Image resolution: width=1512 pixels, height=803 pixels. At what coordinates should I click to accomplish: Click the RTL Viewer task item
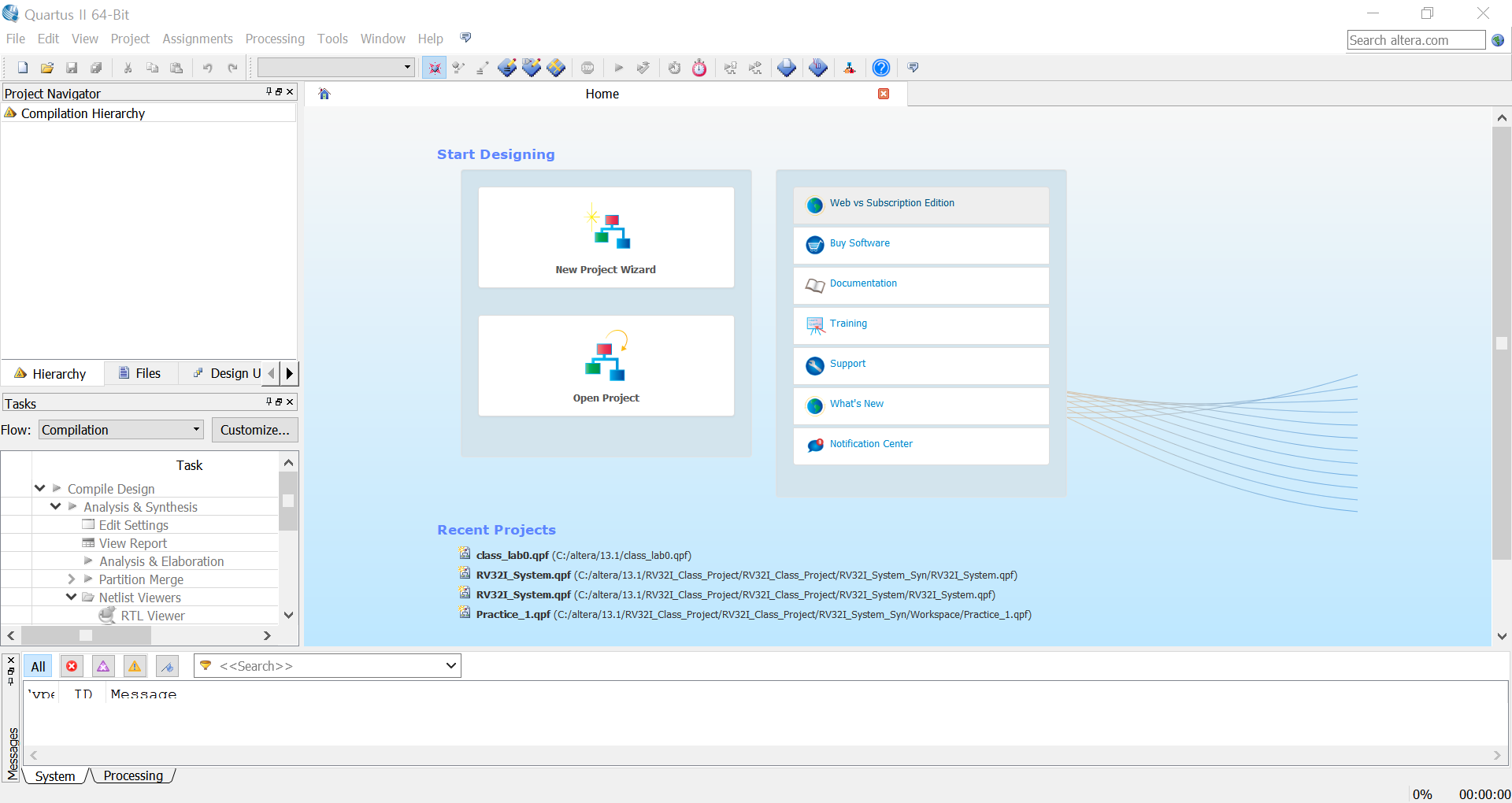pos(153,616)
